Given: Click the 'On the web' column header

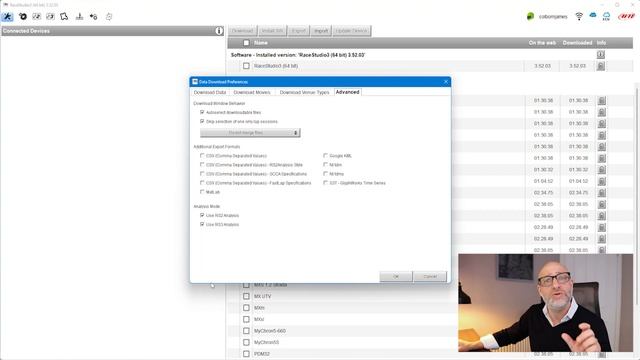Looking at the screenshot, I should [x=542, y=42].
